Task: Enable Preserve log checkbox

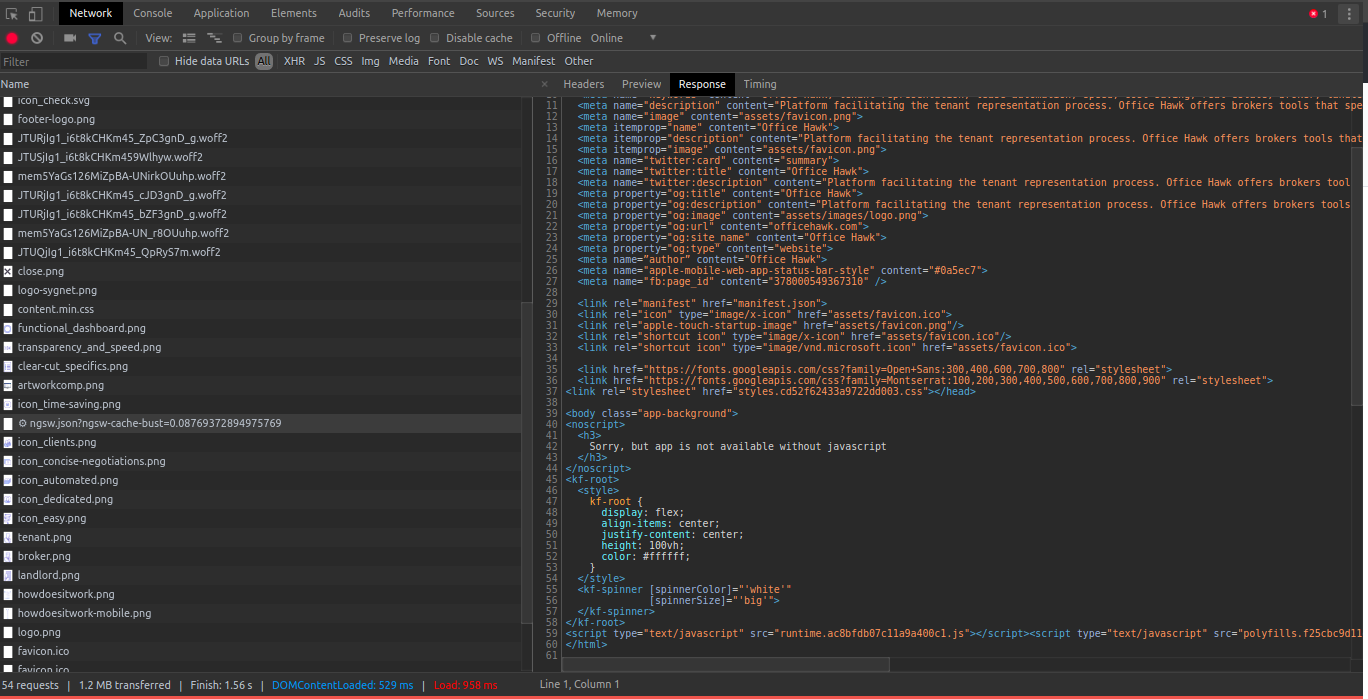Action: 348,38
